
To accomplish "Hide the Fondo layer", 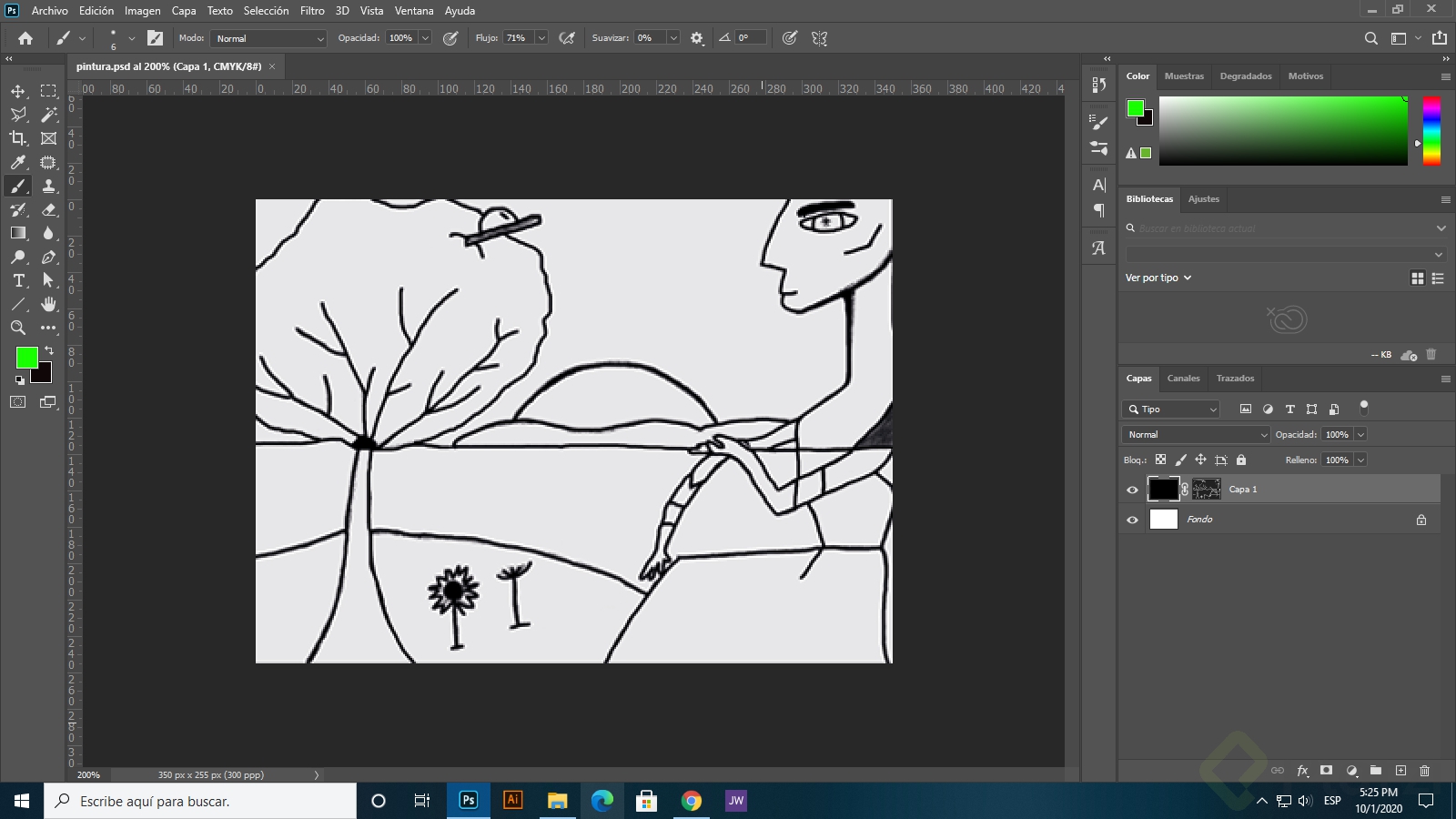I will 1133,520.
